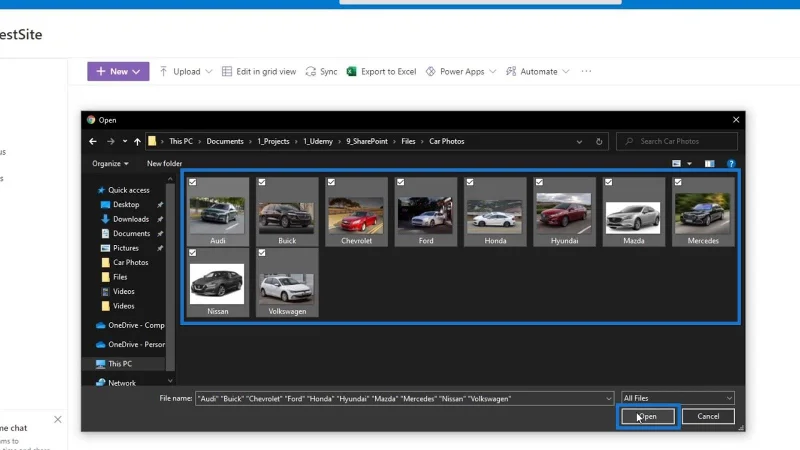Uncheck the Hyundai file checkbox
Screen dimensions: 800x450
(539, 182)
